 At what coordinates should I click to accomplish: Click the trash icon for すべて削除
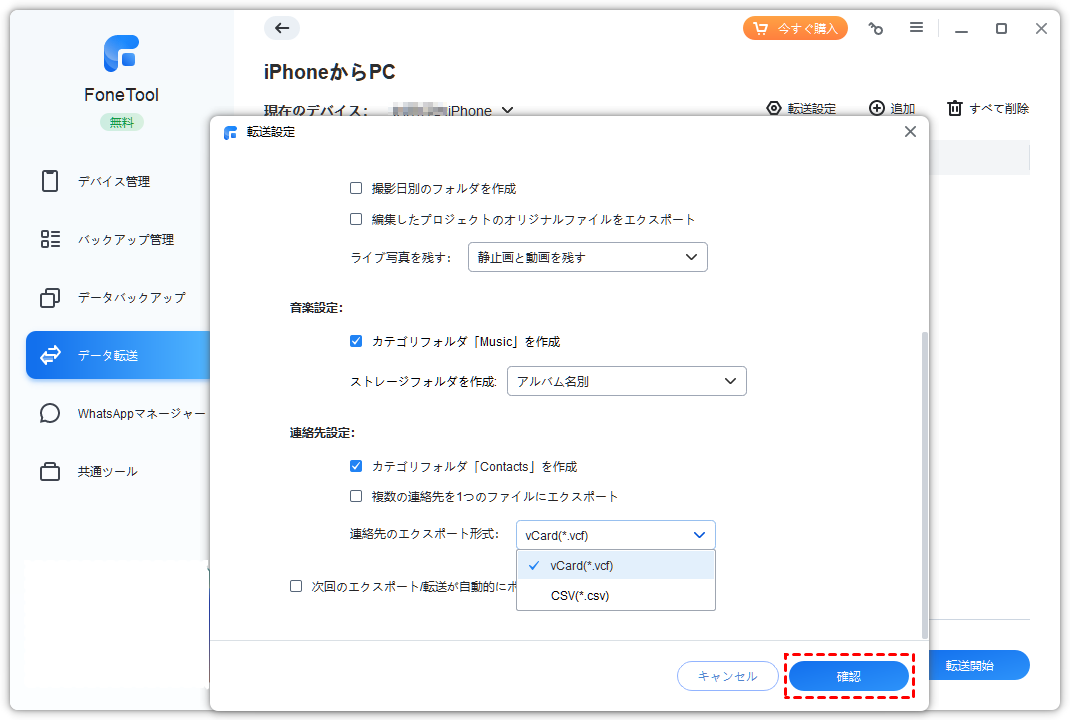pos(955,109)
